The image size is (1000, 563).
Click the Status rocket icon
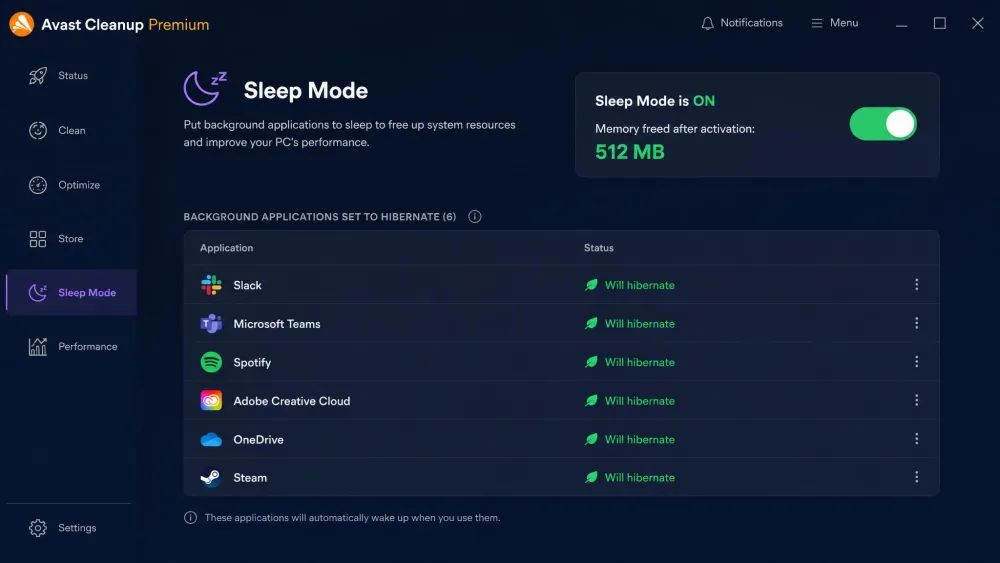tap(38, 76)
